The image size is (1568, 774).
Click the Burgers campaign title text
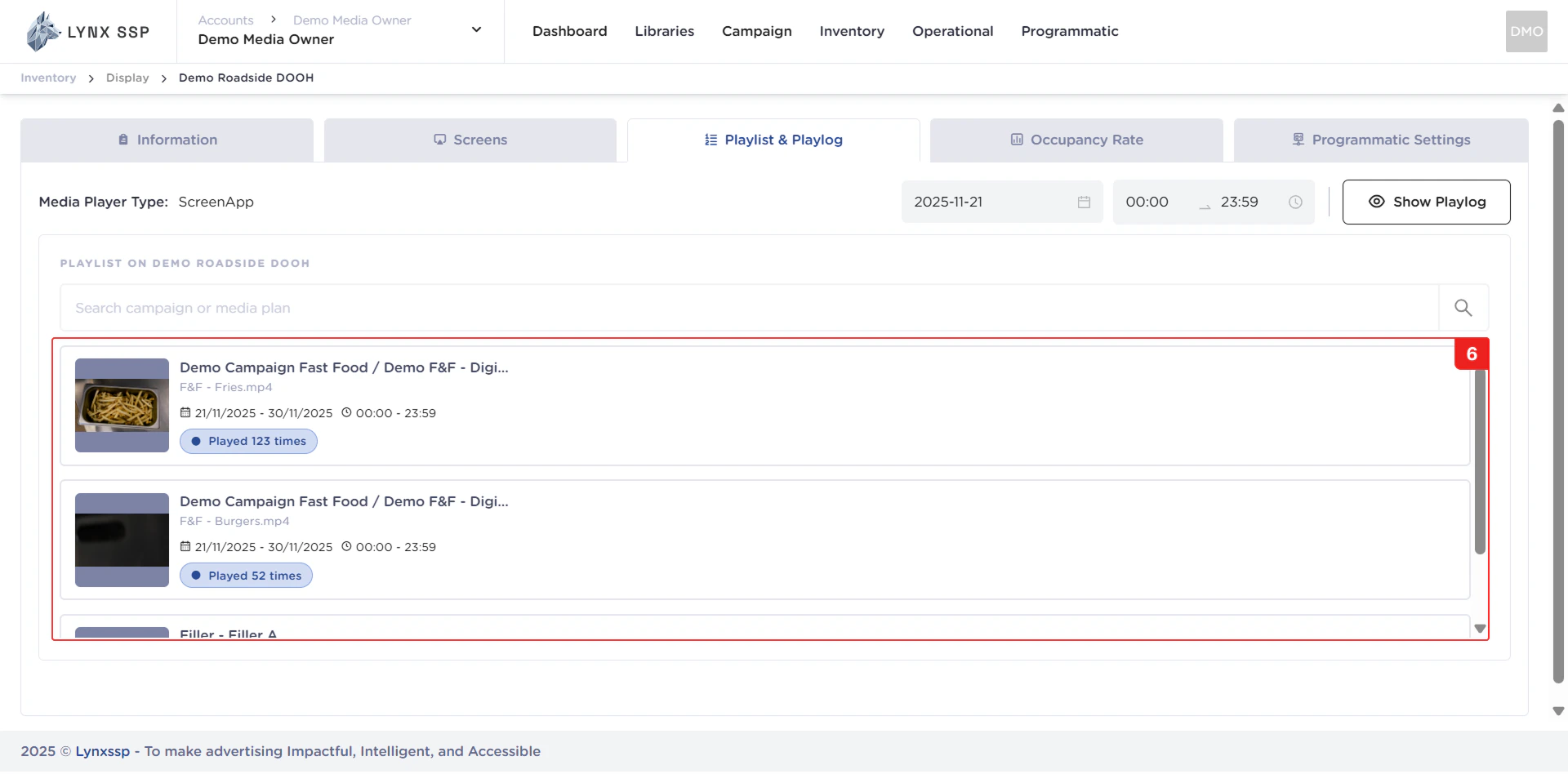tap(344, 501)
